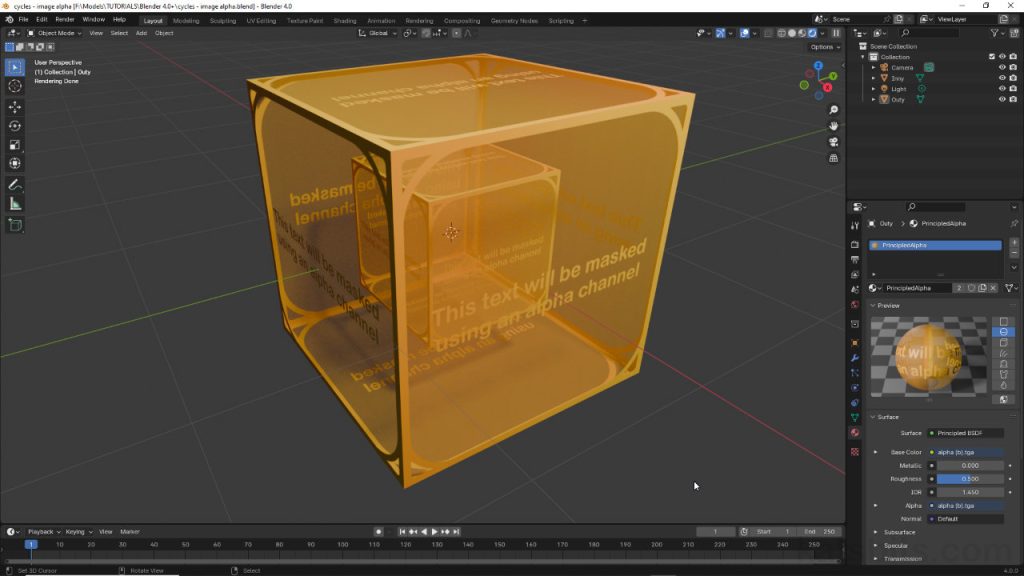1024x576 pixels.
Task: Switch to Wireframe viewport shading icon
Action: (x=781, y=34)
